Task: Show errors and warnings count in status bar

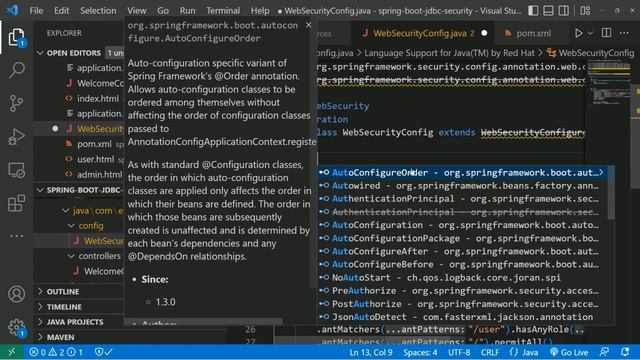Action: (56, 352)
